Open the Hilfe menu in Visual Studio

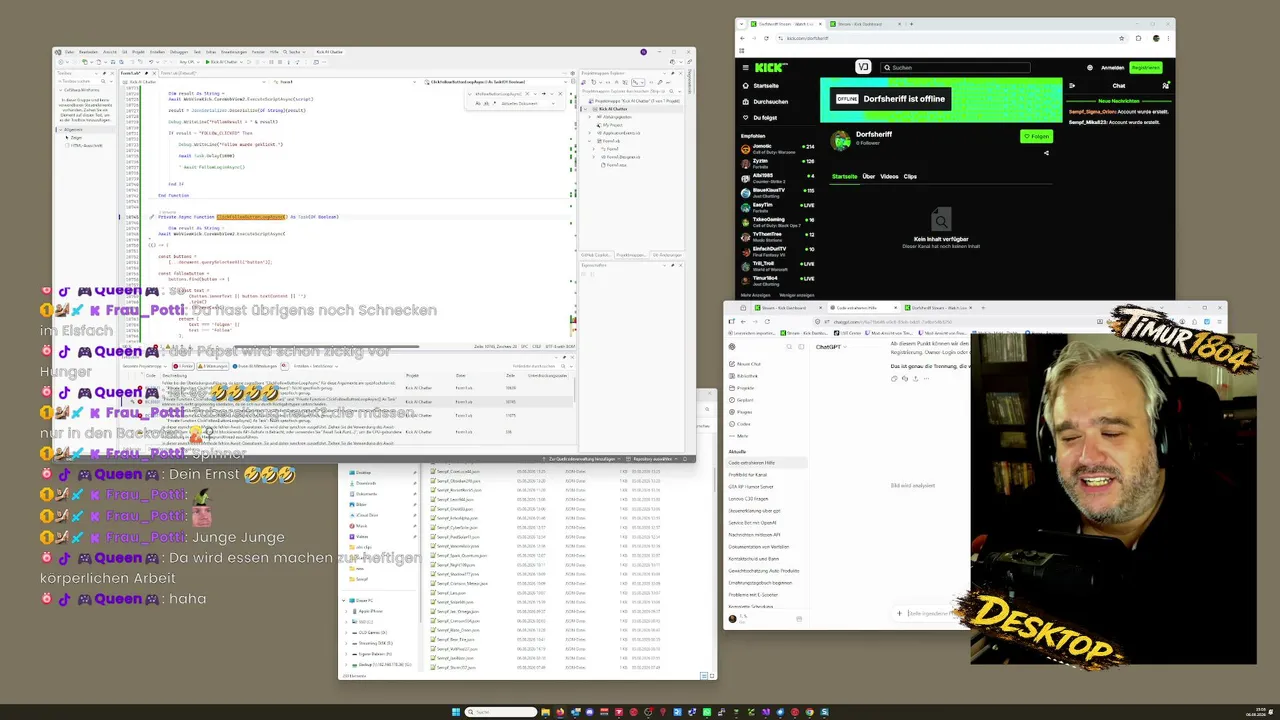pos(273,52)
